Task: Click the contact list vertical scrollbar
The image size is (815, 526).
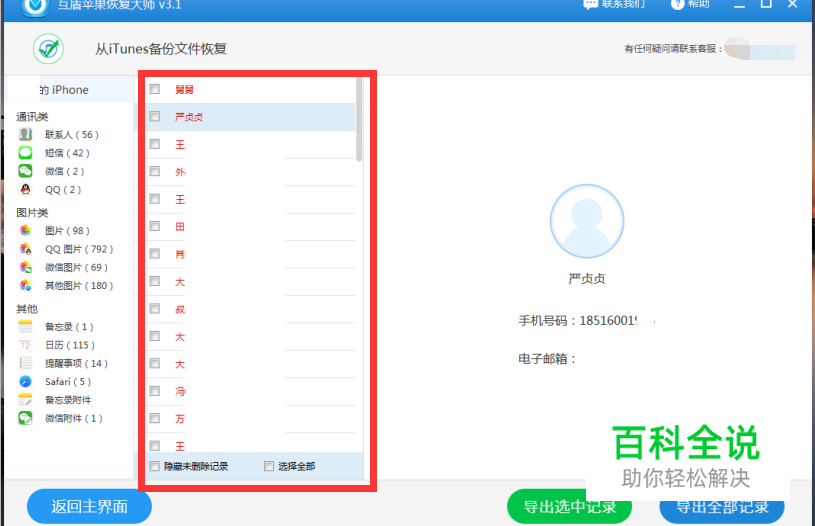Action: [359, 120]
